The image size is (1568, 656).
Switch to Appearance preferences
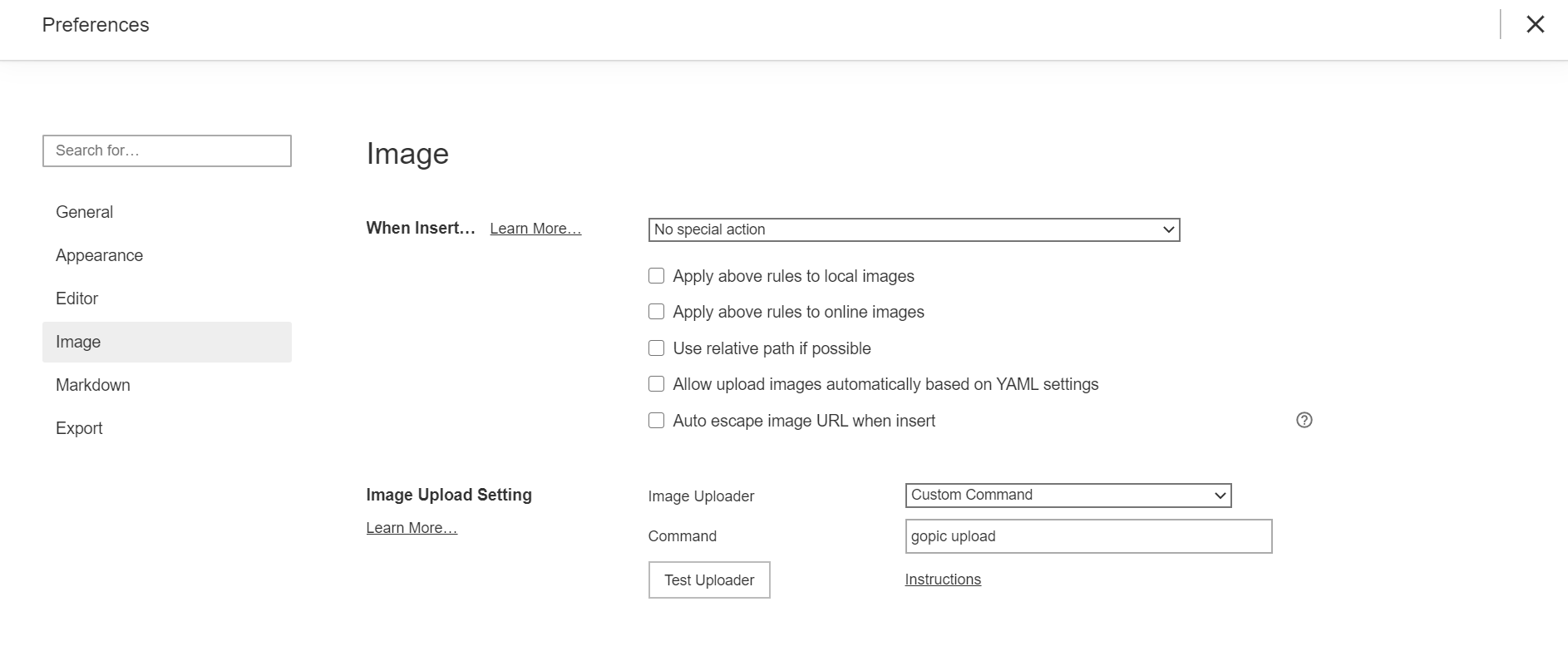tap(100, 255)
